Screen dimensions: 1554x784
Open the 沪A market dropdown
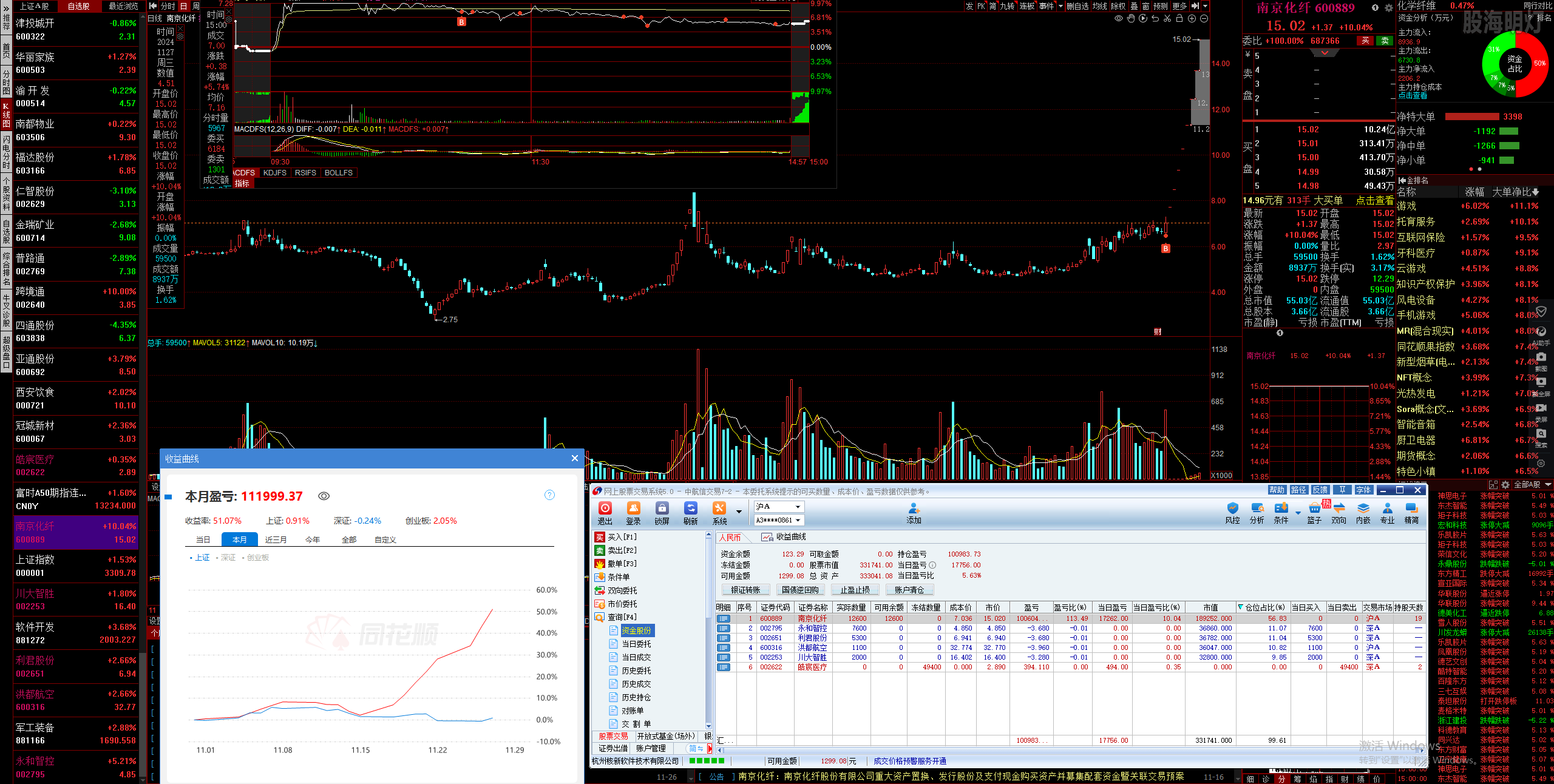pos(779,507)
